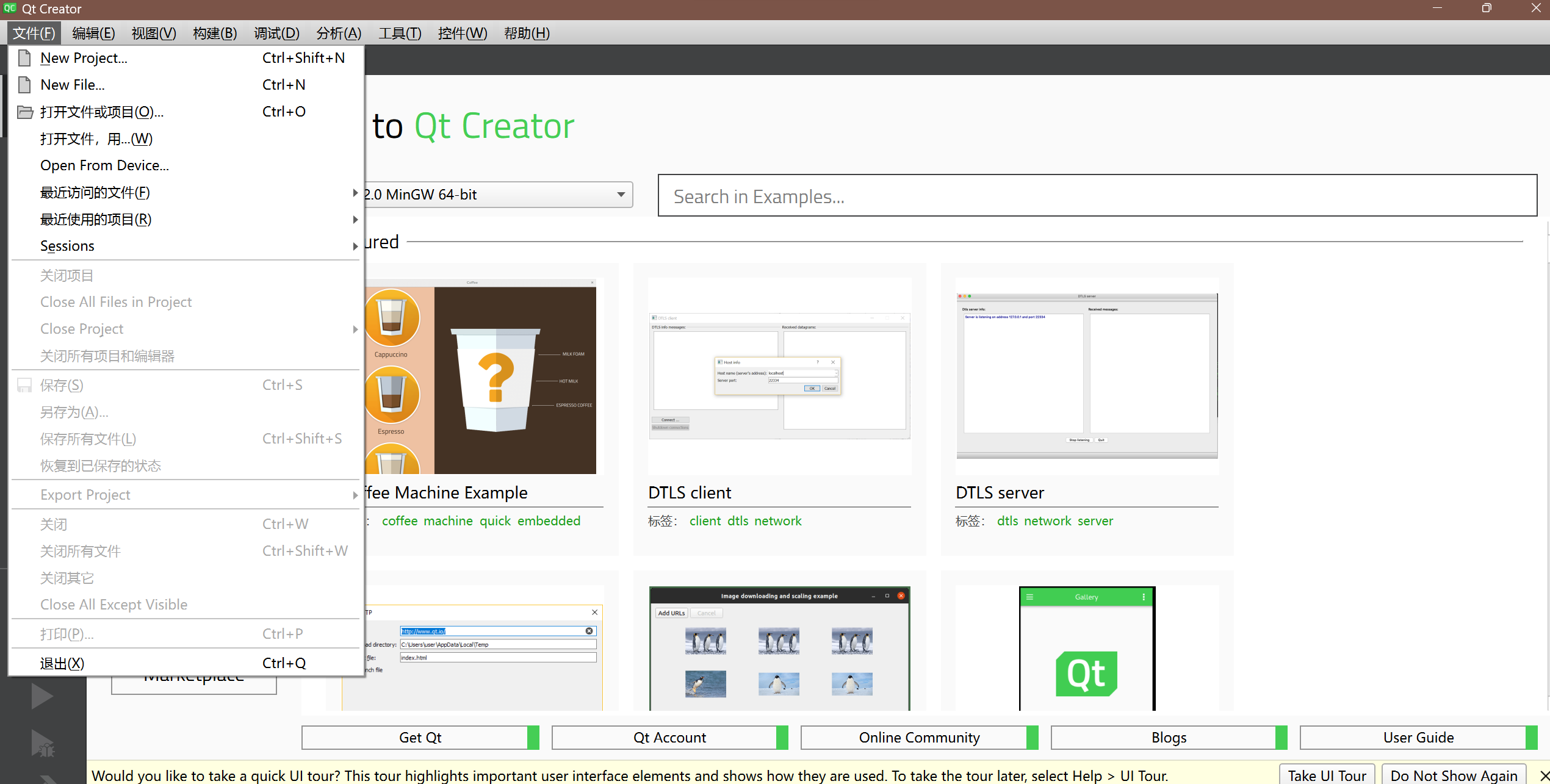Open the MinGW 64-bit kit dropdown
Image resolution: width=1550 pixels, height=784 pixels.
coord(621,195)
